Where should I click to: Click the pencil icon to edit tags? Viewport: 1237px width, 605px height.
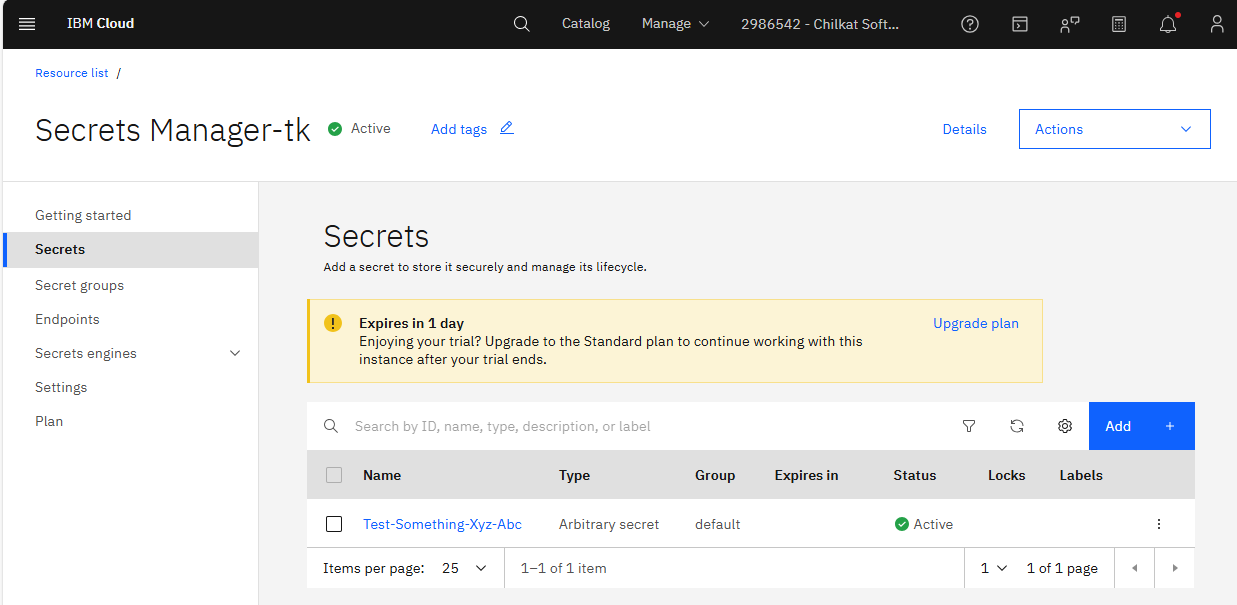507,128
